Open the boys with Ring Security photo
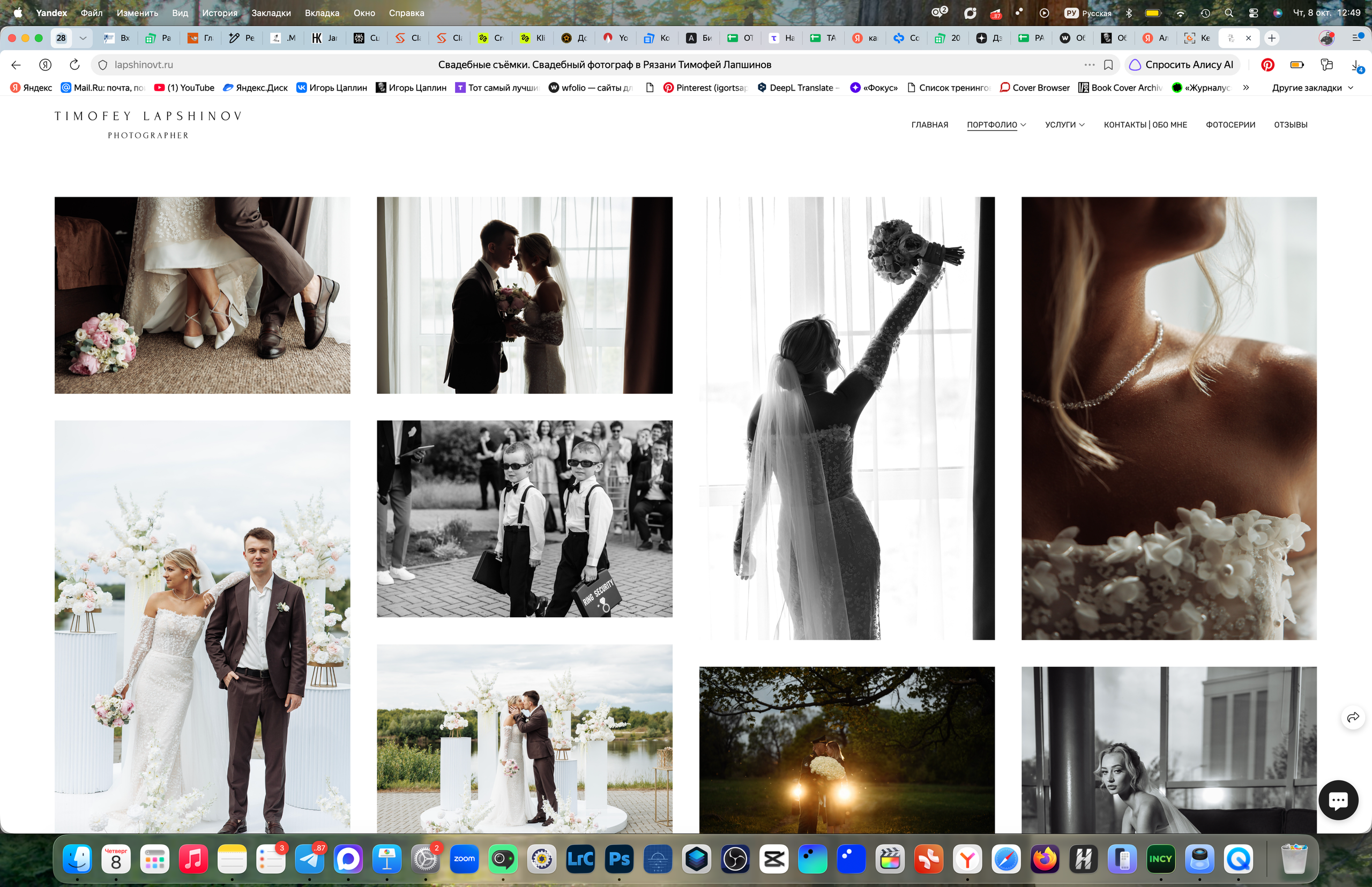This screenshot has height=887, width=1372. coord(524,518)
